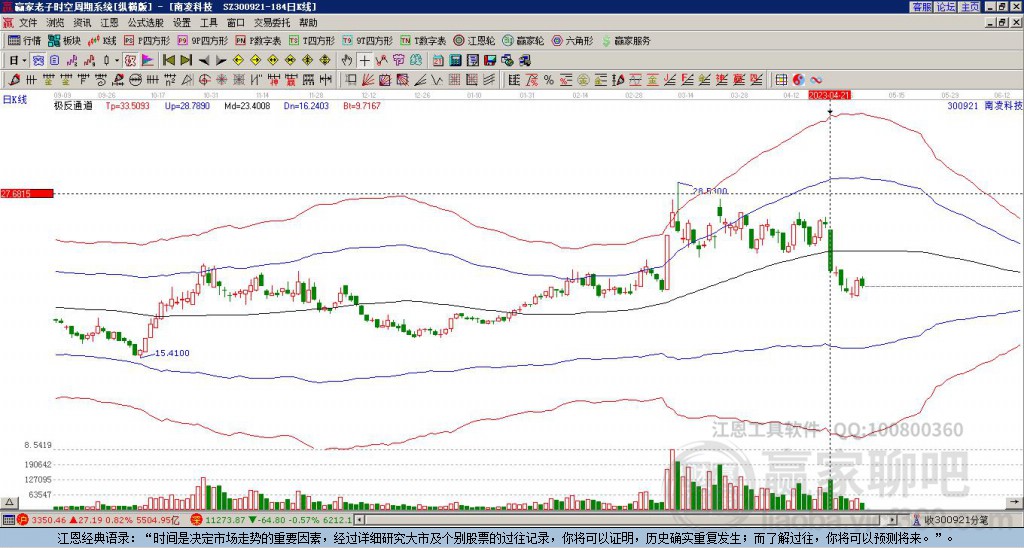Open the calendar icon in toolbar
The height and width of the screenshot is (548, 1024).
(x=438, y=61)
